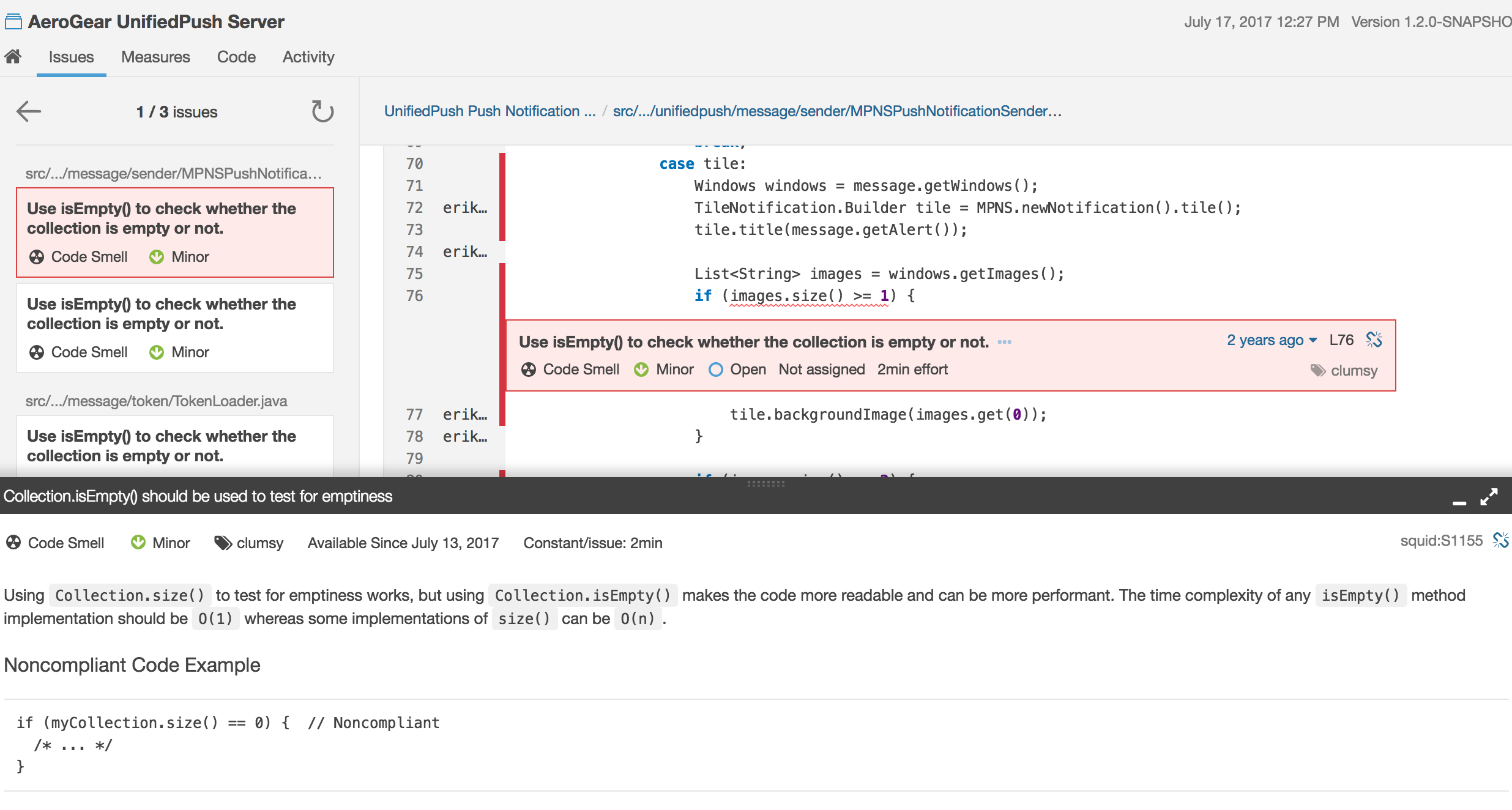Screen dimensions: 1512x810
Task: Assign the issue via Not assigned
Action: pos(822,370)
